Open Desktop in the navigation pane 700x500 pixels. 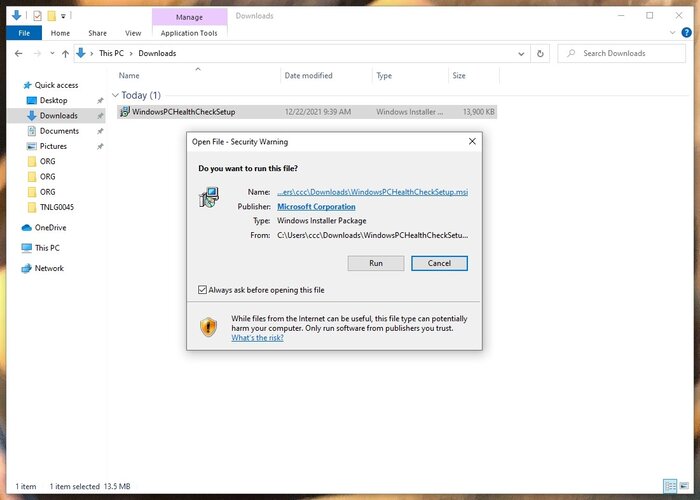coord(54,100)
